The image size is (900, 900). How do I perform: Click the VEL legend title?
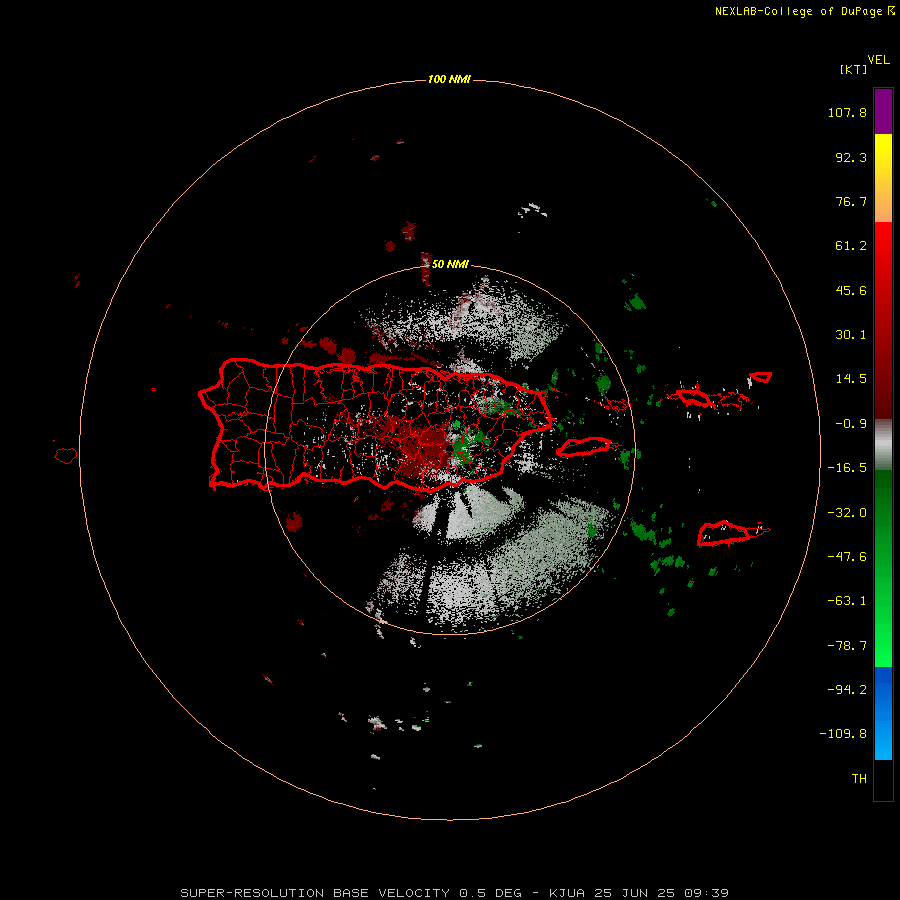[878, 60]
